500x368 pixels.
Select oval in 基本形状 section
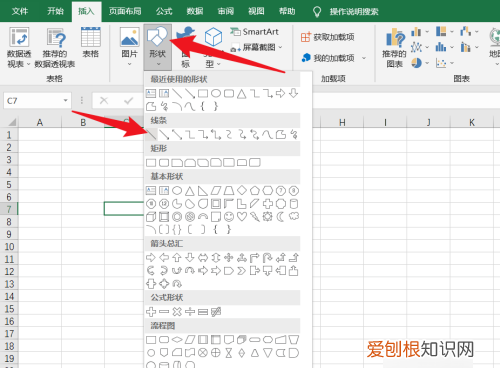177,191
